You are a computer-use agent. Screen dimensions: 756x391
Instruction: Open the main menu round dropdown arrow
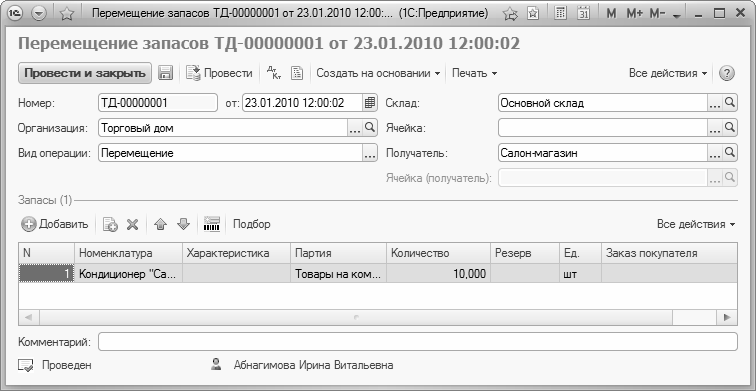pyautogui.click(x=39, y=13)
